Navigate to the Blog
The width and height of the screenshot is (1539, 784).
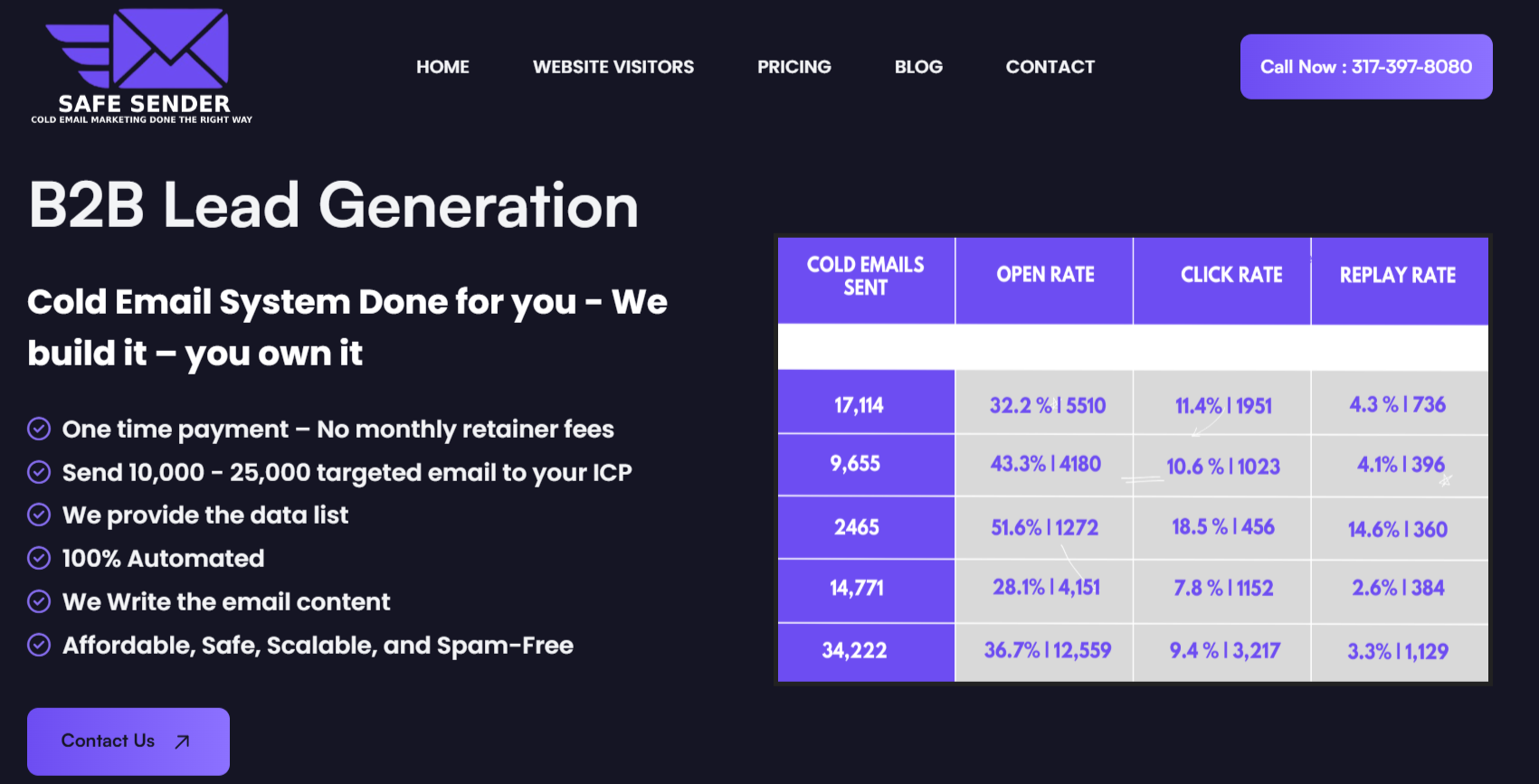(x=918, y=67)
